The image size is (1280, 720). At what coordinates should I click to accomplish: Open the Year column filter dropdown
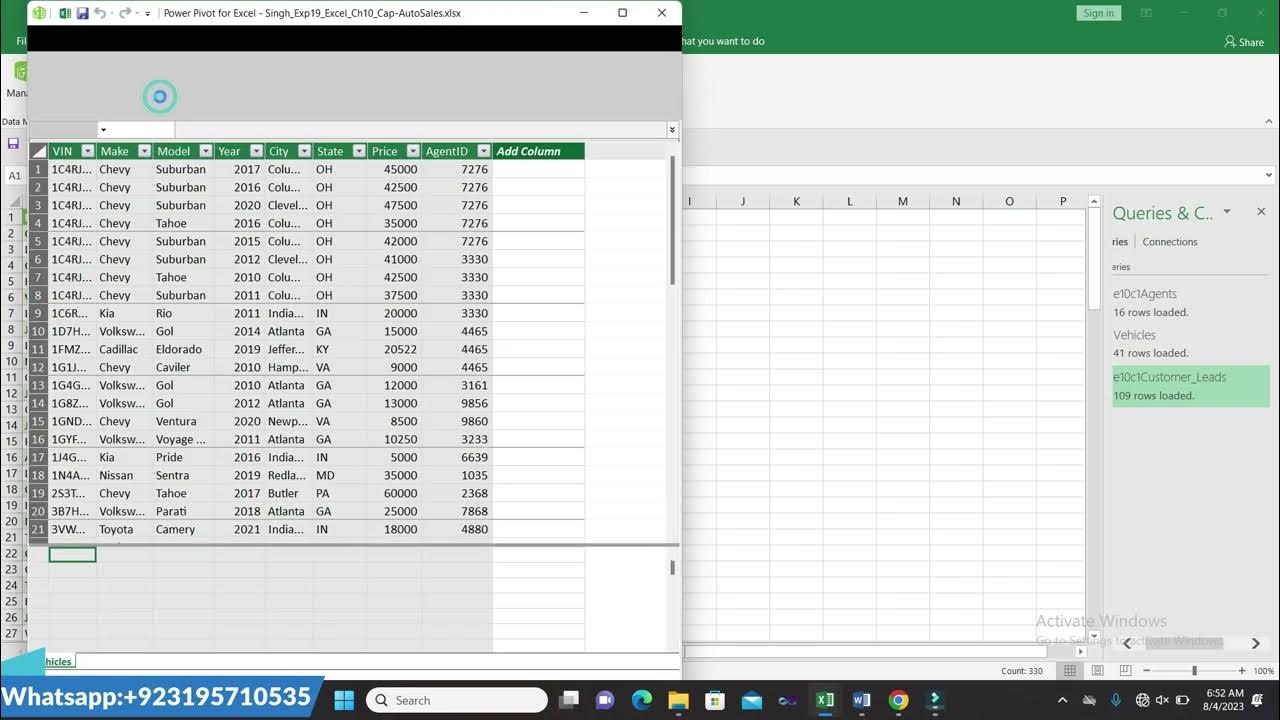[x=256, y=151]
